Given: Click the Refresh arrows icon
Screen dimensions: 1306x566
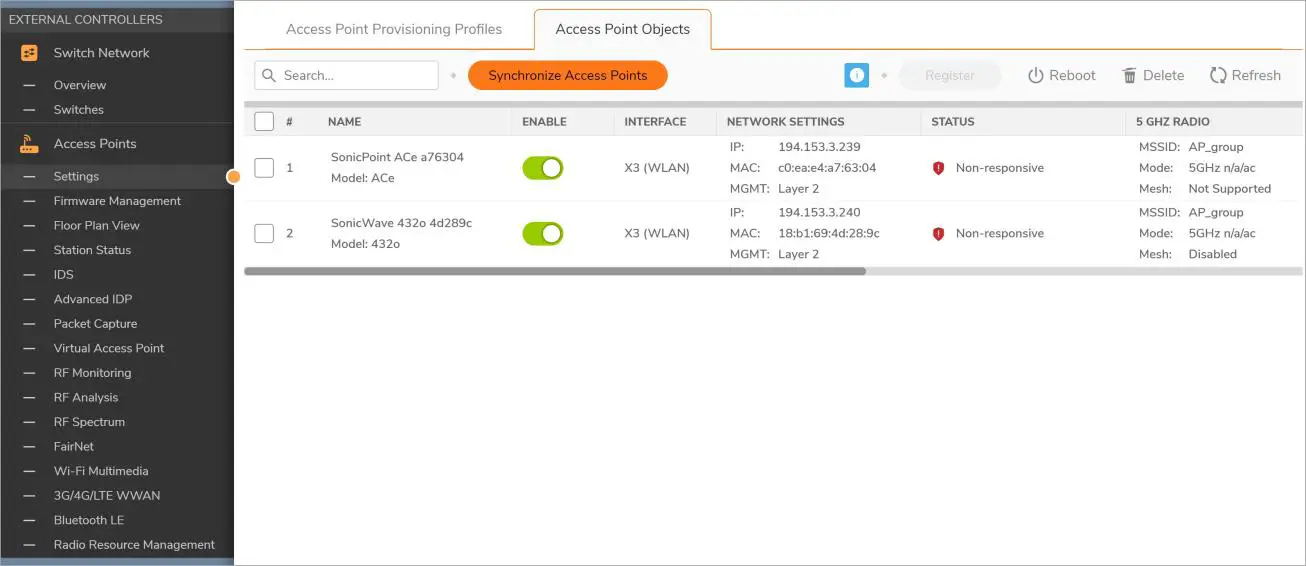Looking at the screenshot, I should point(1218,76).
